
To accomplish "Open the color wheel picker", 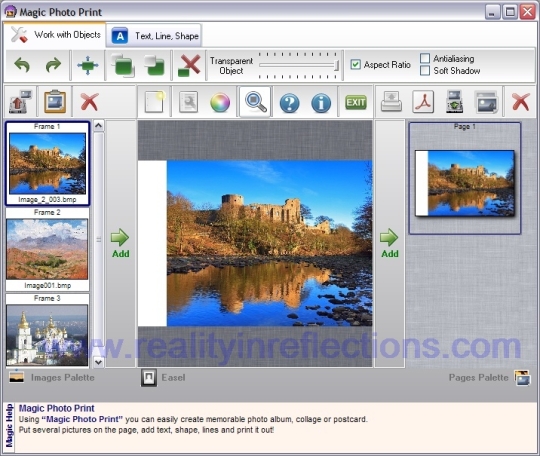I will (x=220, y=102).
